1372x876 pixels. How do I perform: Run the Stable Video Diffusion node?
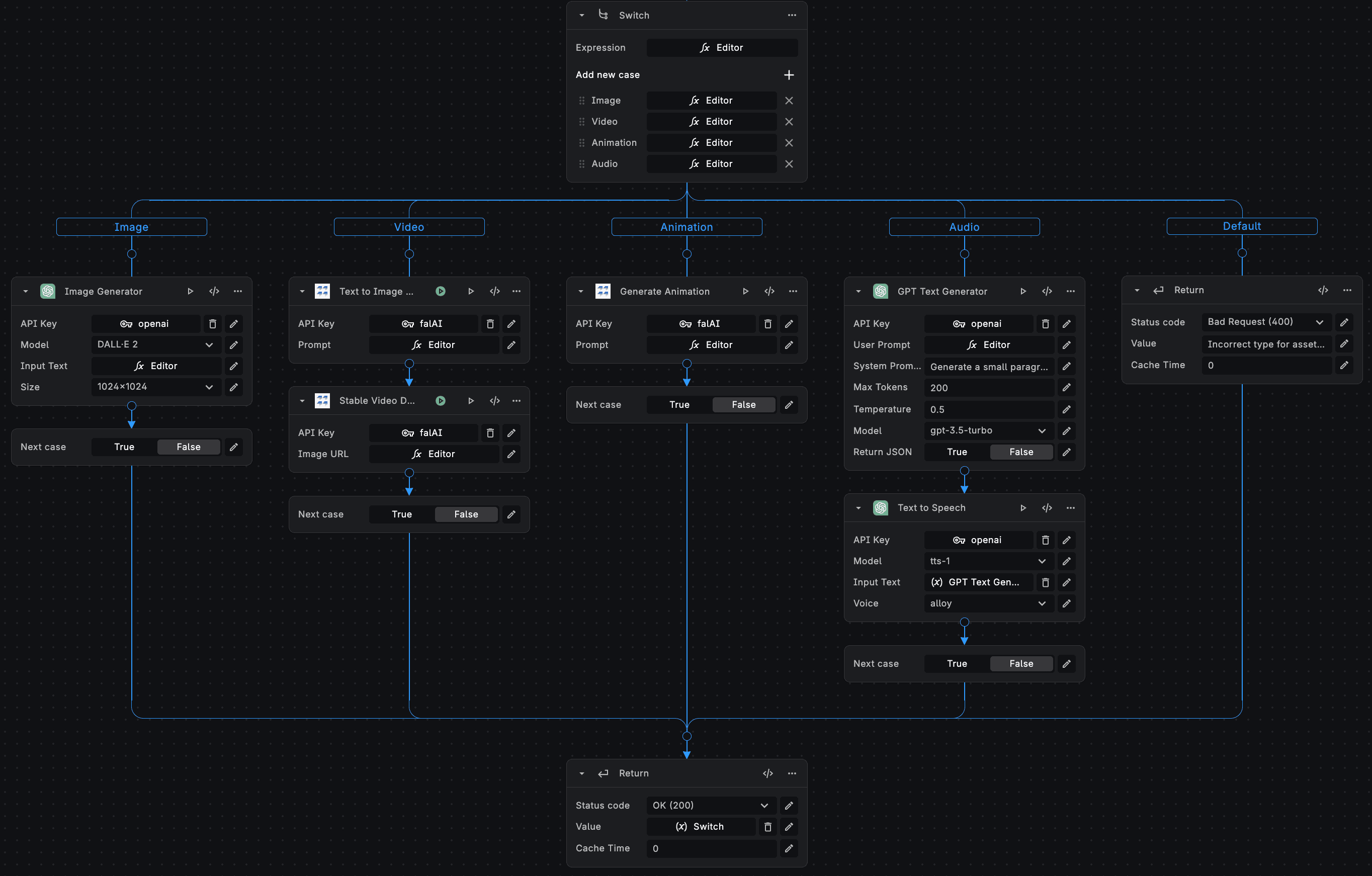click(x=470, y=400)
